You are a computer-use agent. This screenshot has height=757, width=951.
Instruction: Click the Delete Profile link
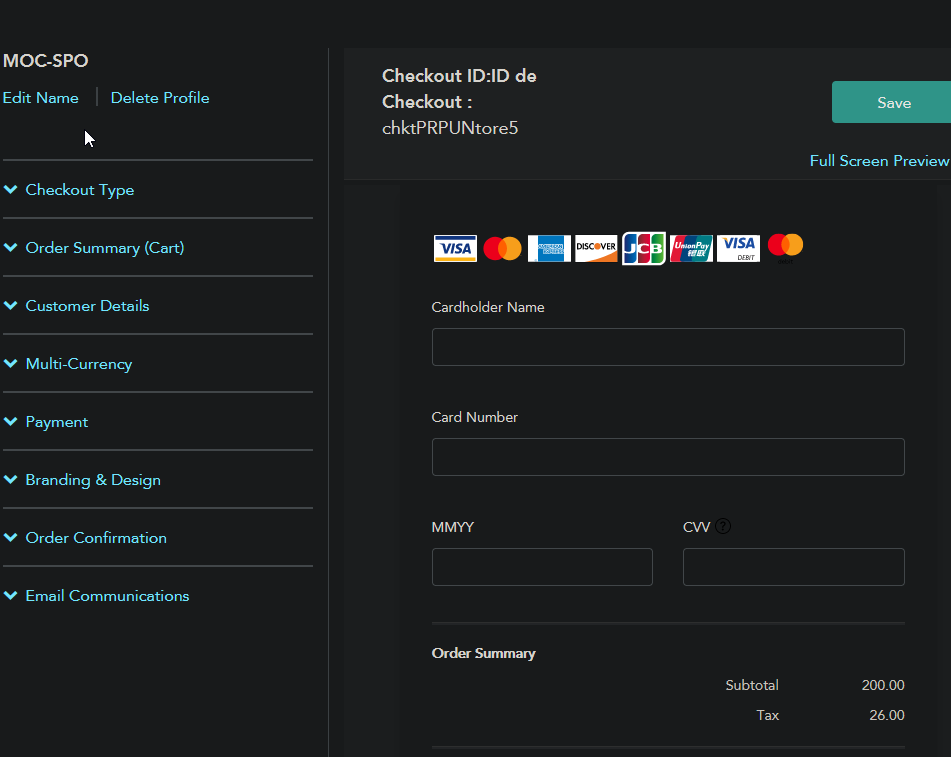tap(160, 98)
